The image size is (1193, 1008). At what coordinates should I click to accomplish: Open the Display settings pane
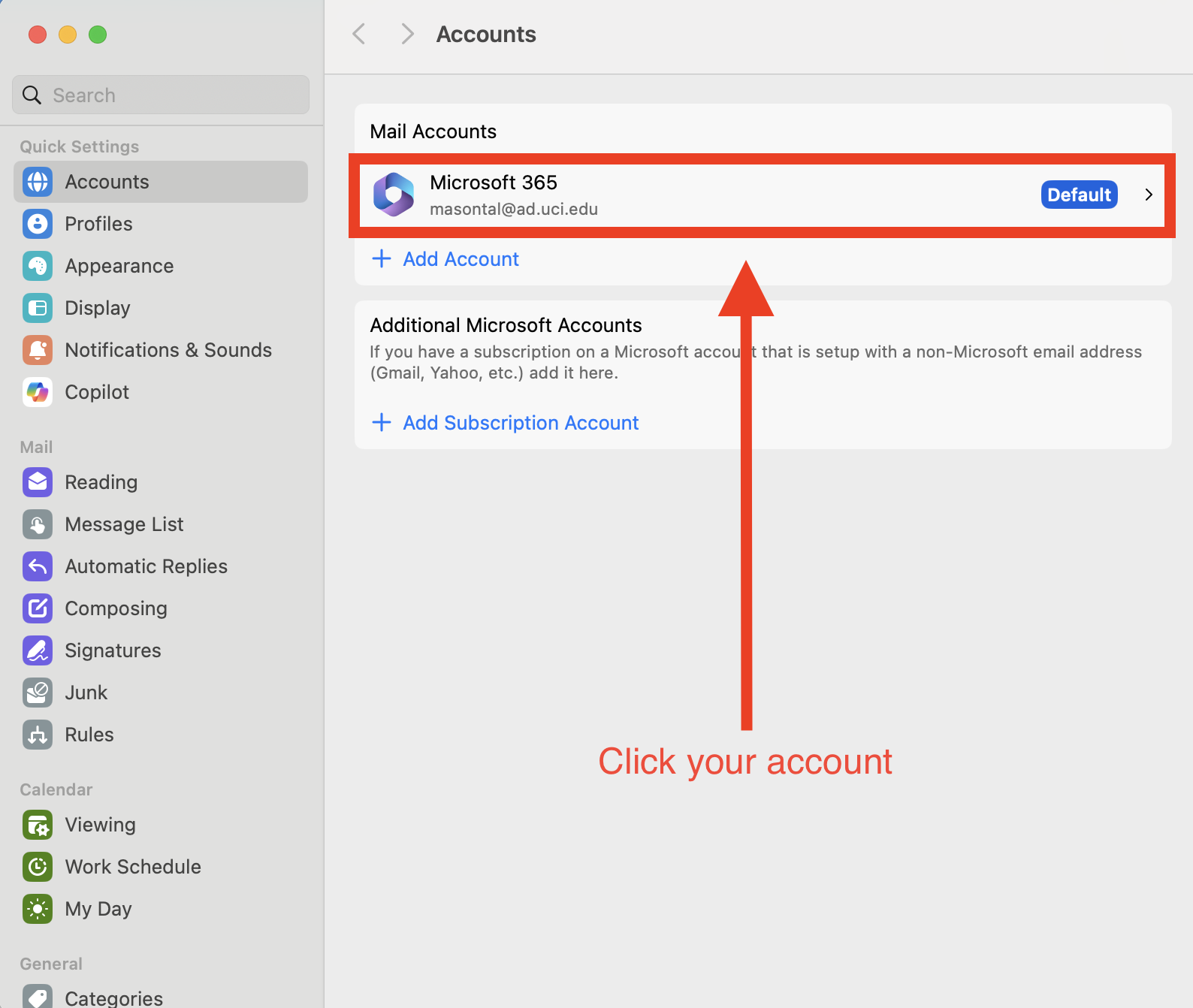(161, 308)
